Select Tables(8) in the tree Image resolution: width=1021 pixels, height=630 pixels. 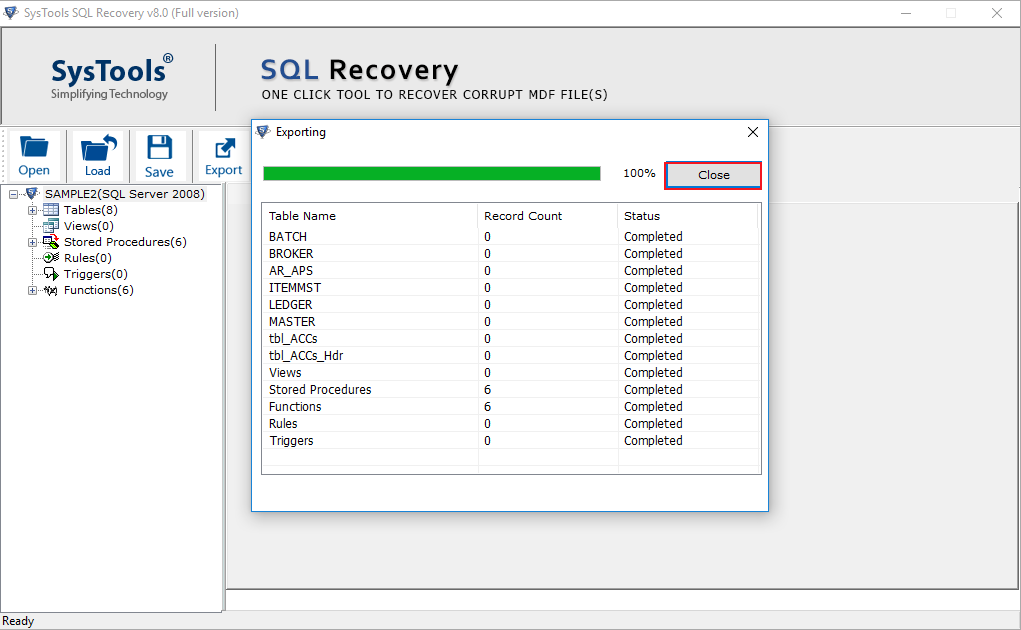coord(91,210)
